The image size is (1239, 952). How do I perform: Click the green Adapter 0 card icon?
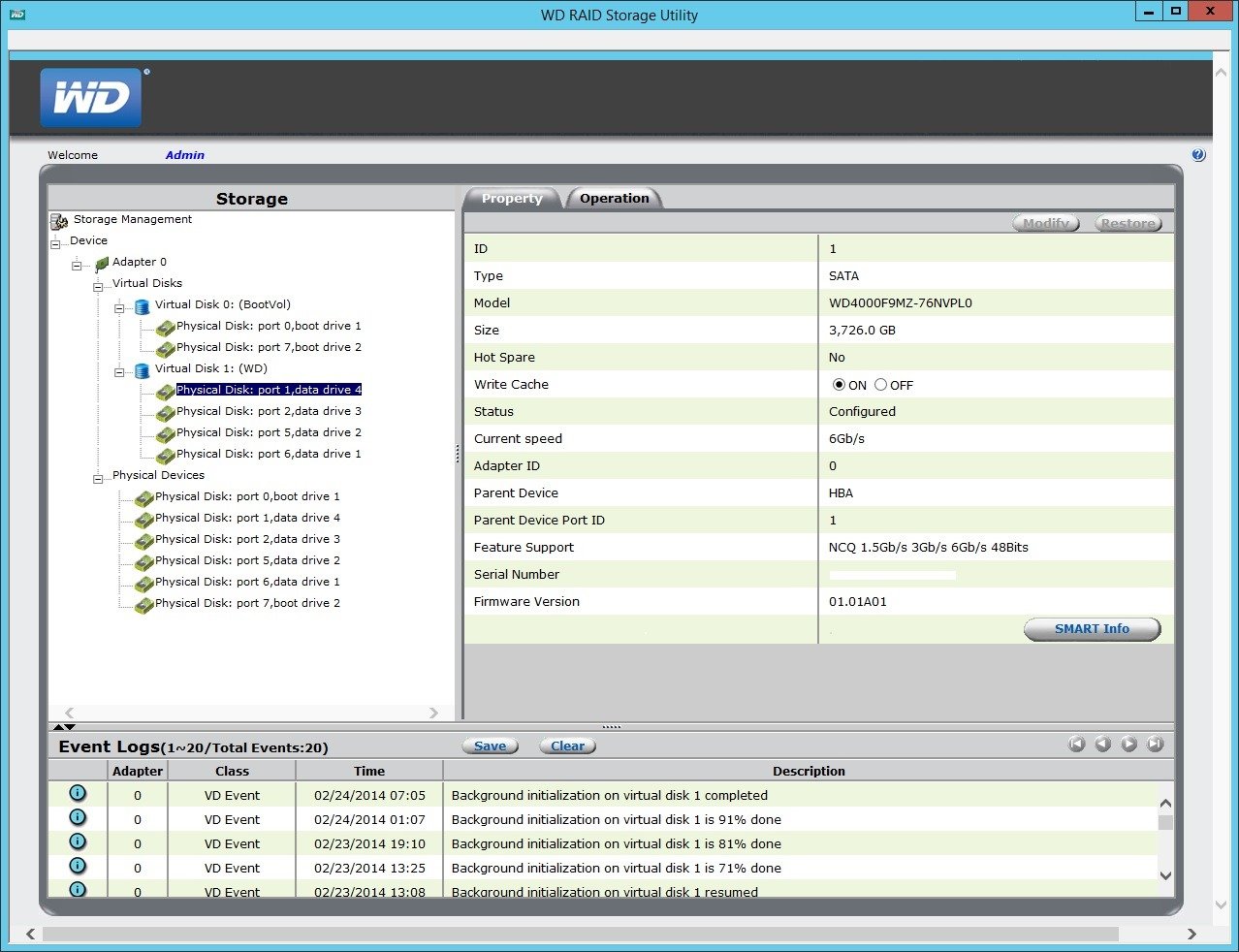[x=102, y=263]
